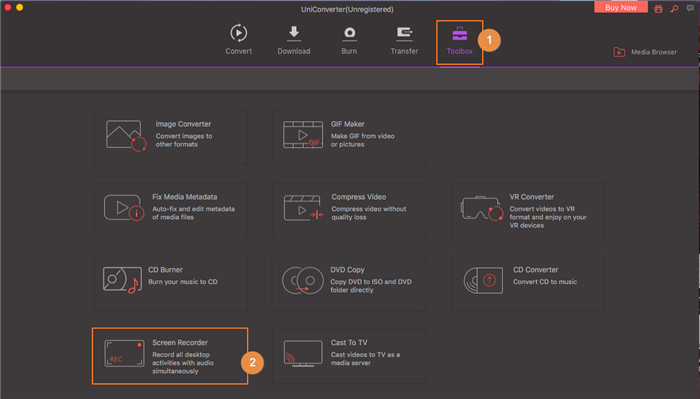Image resolution: width=700 pixels, height=399 pixels.
Task: Click the Media Browser folder icon
Action: (619, 52)
